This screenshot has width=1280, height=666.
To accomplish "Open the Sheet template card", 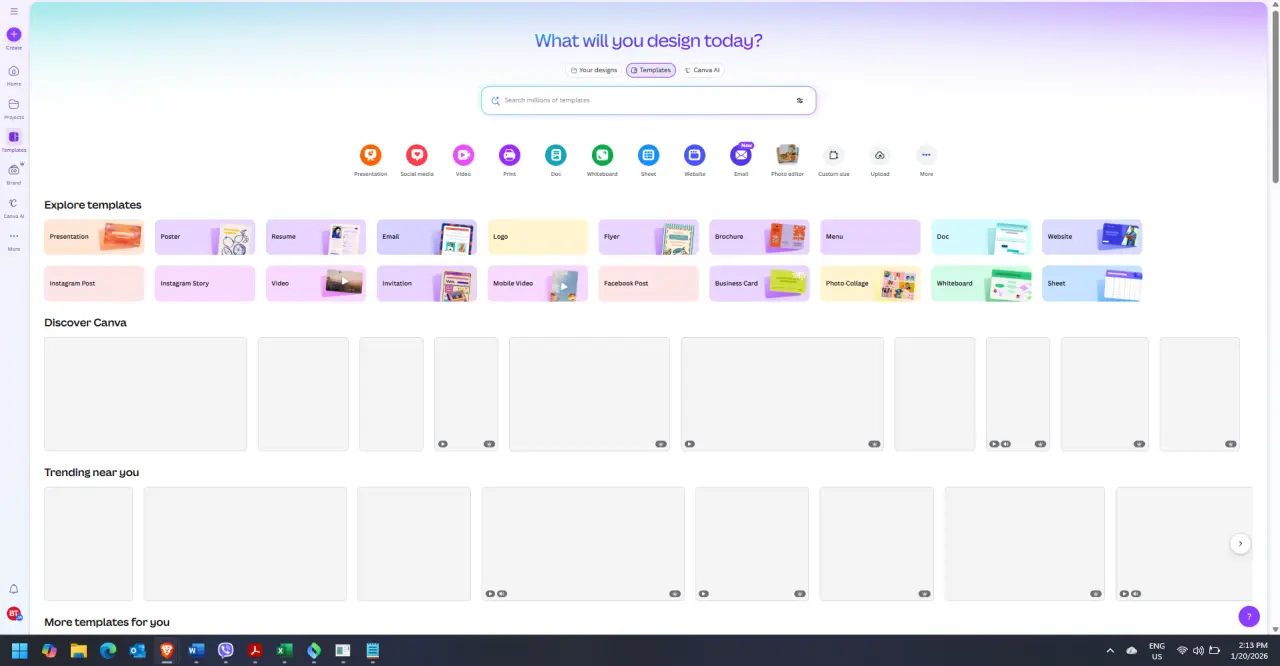I will 1092,284.
